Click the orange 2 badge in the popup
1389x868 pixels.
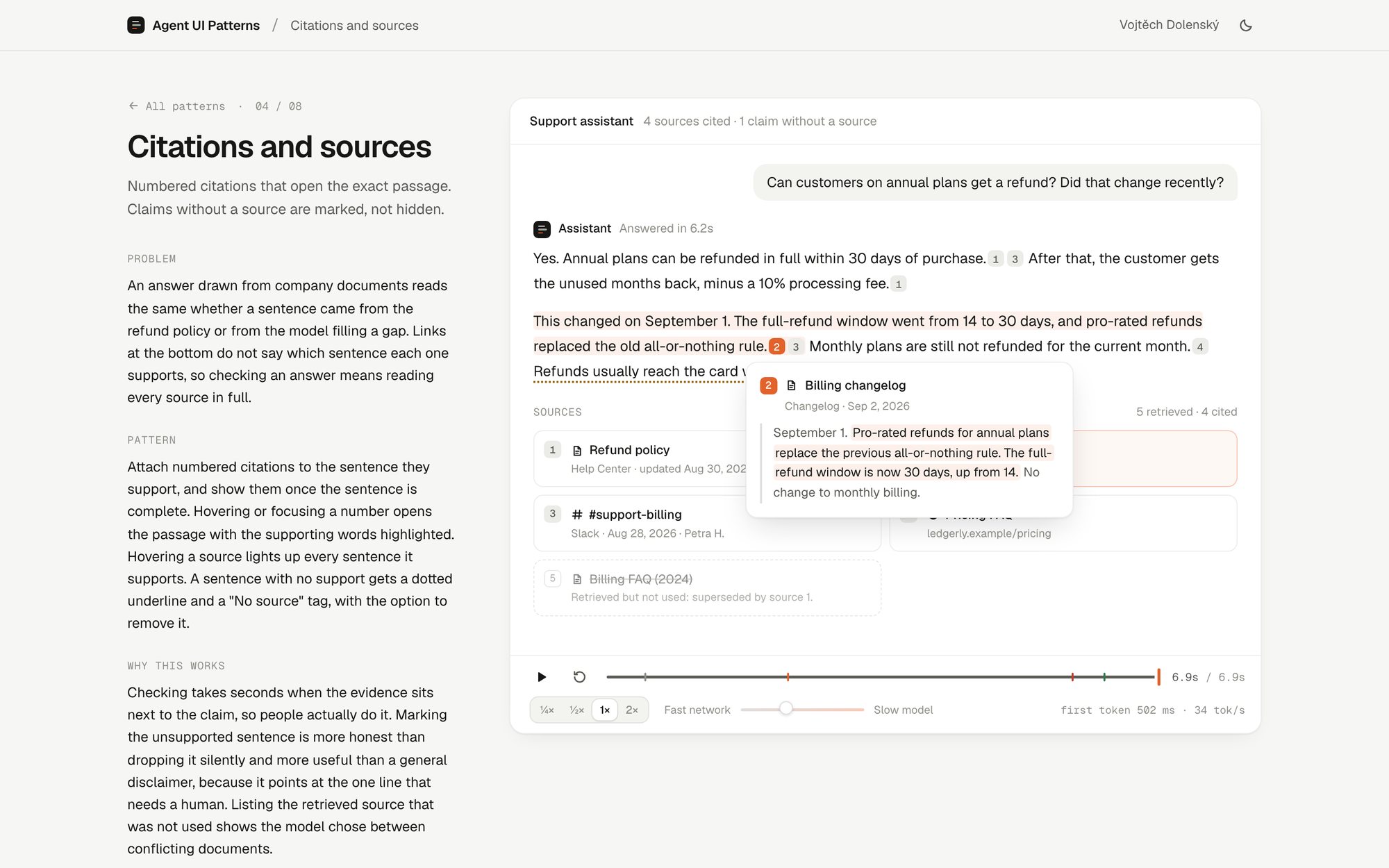pos(768,385)
